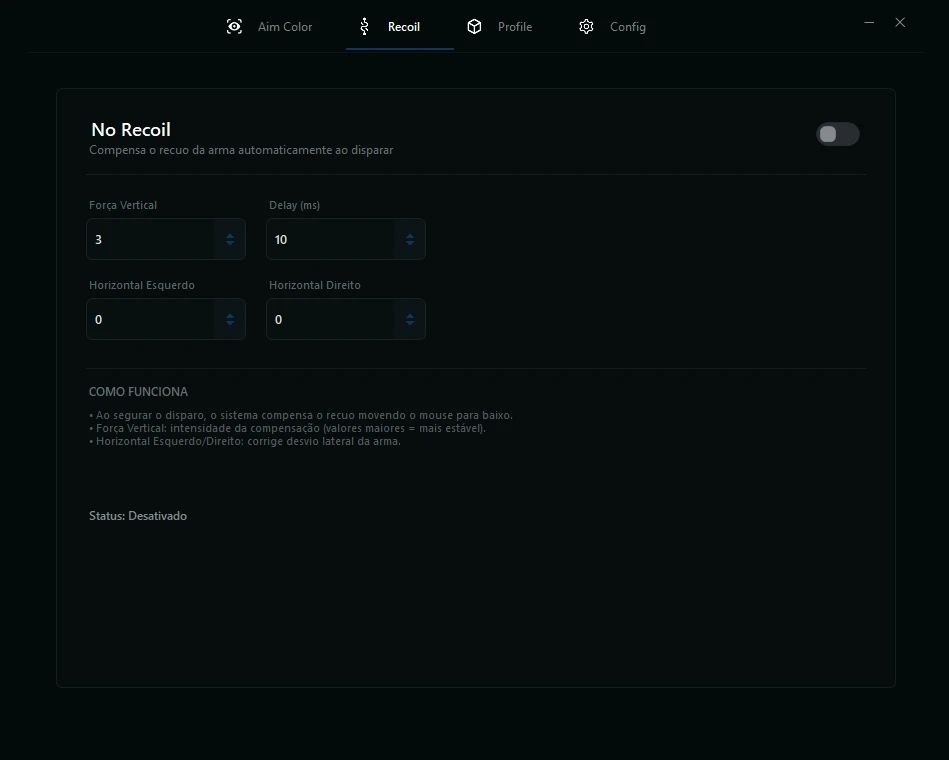Go to the Config tab label

628,27
